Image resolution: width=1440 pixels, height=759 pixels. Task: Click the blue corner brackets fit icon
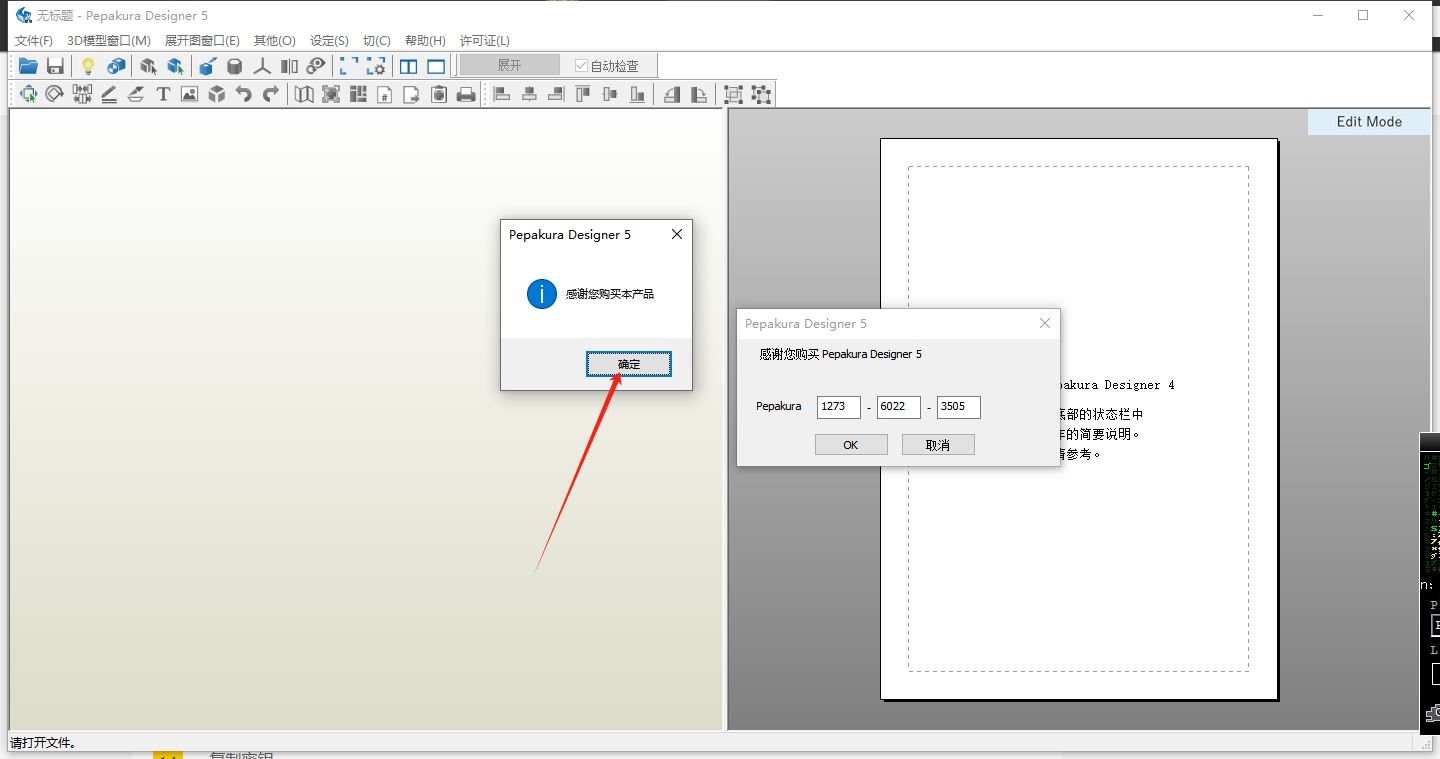[x=349, y=66]
